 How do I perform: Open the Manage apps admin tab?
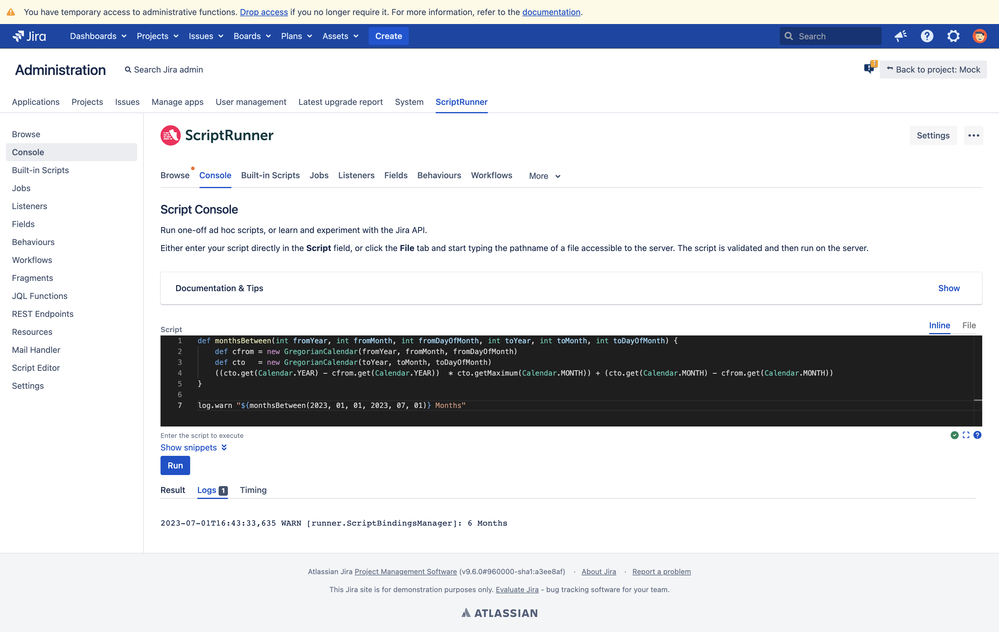pos(177,102)
